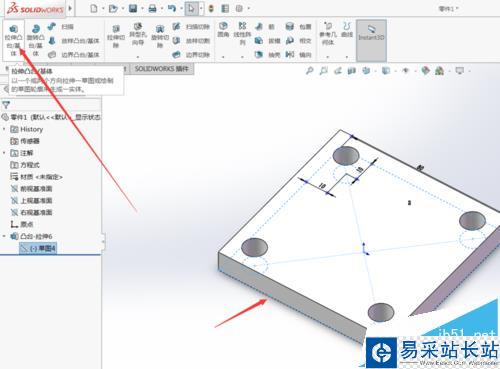Choose the Swept Boss (扫描) feature
The image size is (500, 369).
61,27
